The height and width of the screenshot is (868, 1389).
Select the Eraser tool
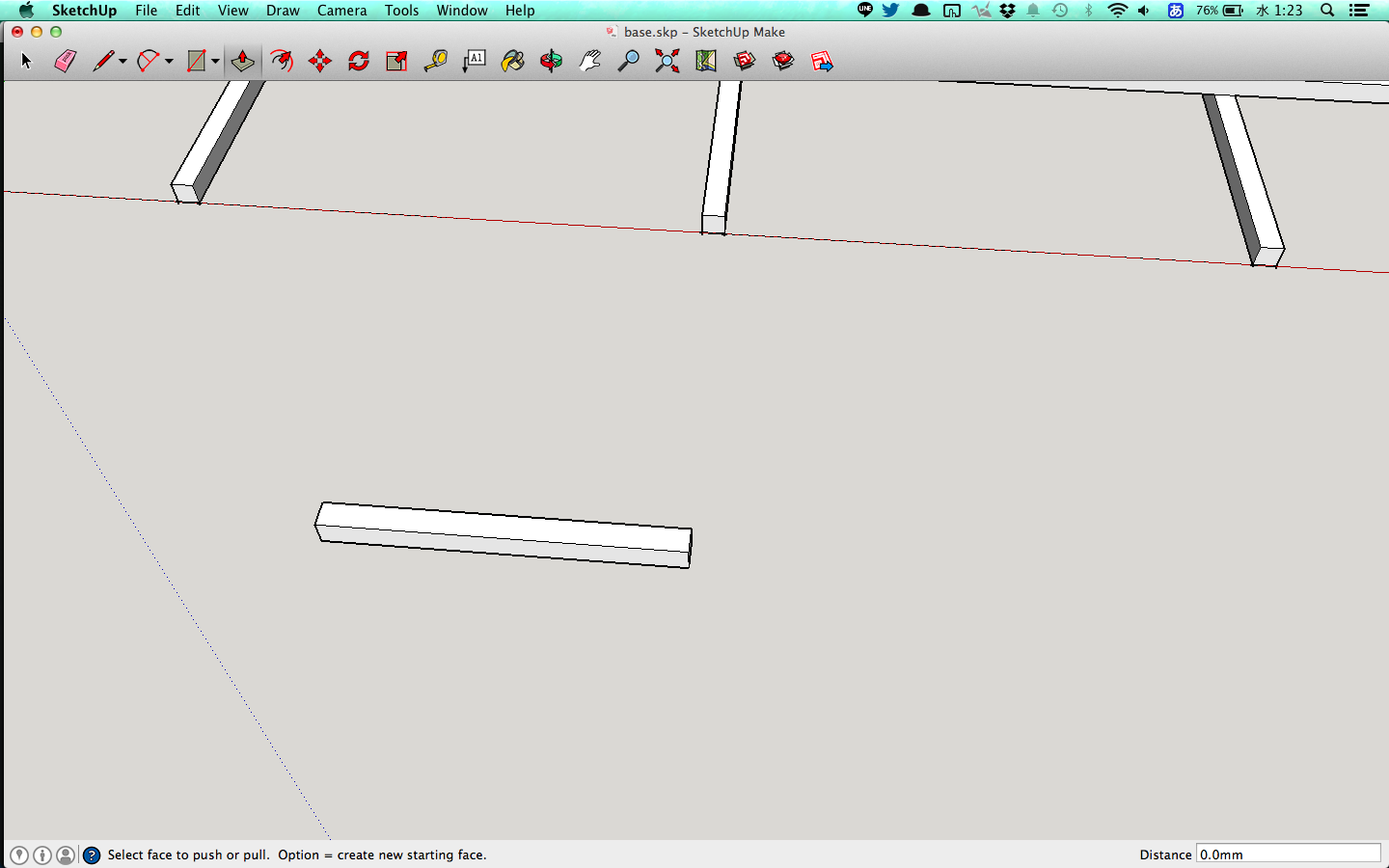[x=65, y=62]
